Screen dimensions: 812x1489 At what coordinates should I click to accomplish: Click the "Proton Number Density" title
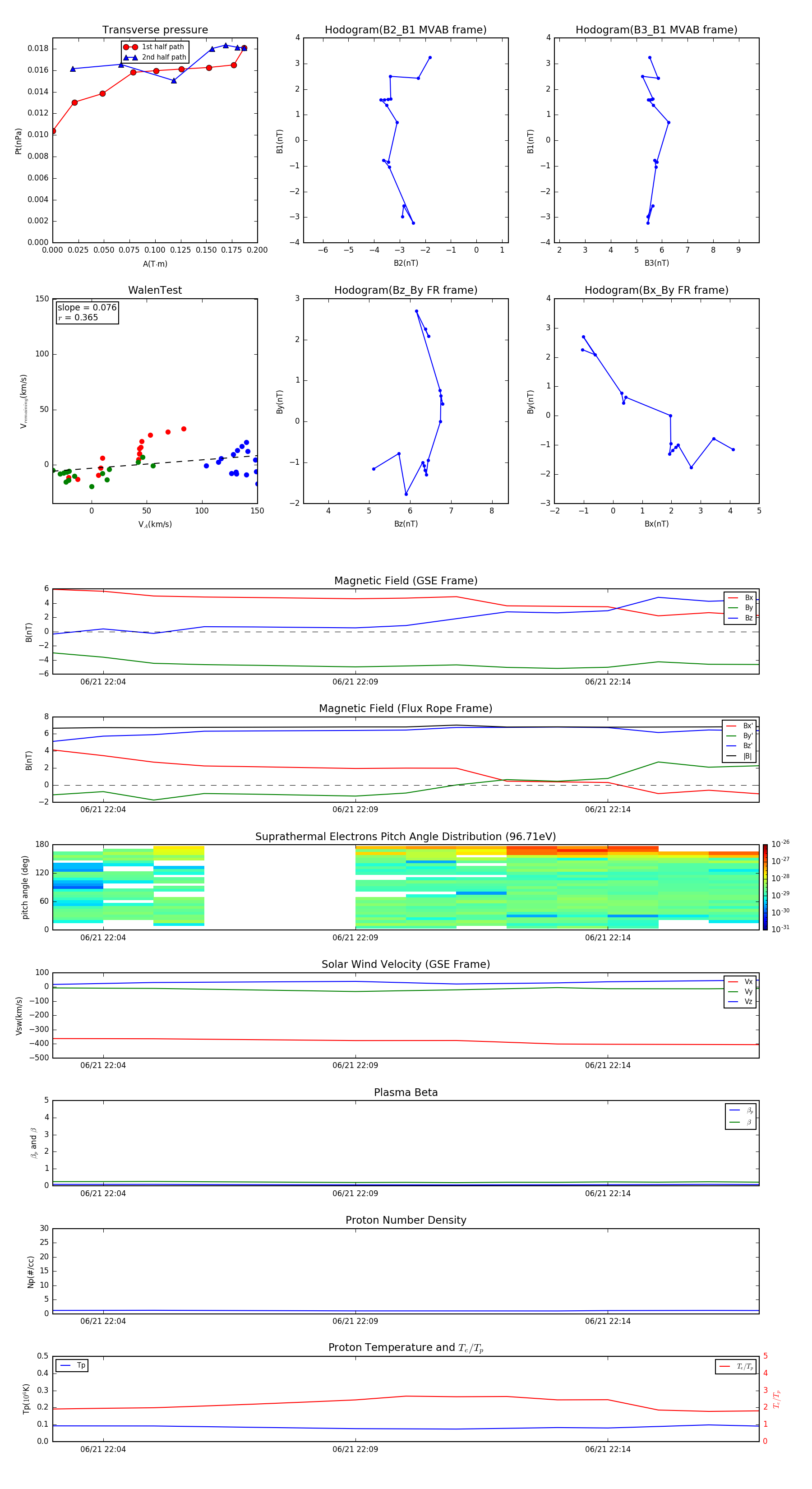pyautogui.click(x=406, y=1220)
